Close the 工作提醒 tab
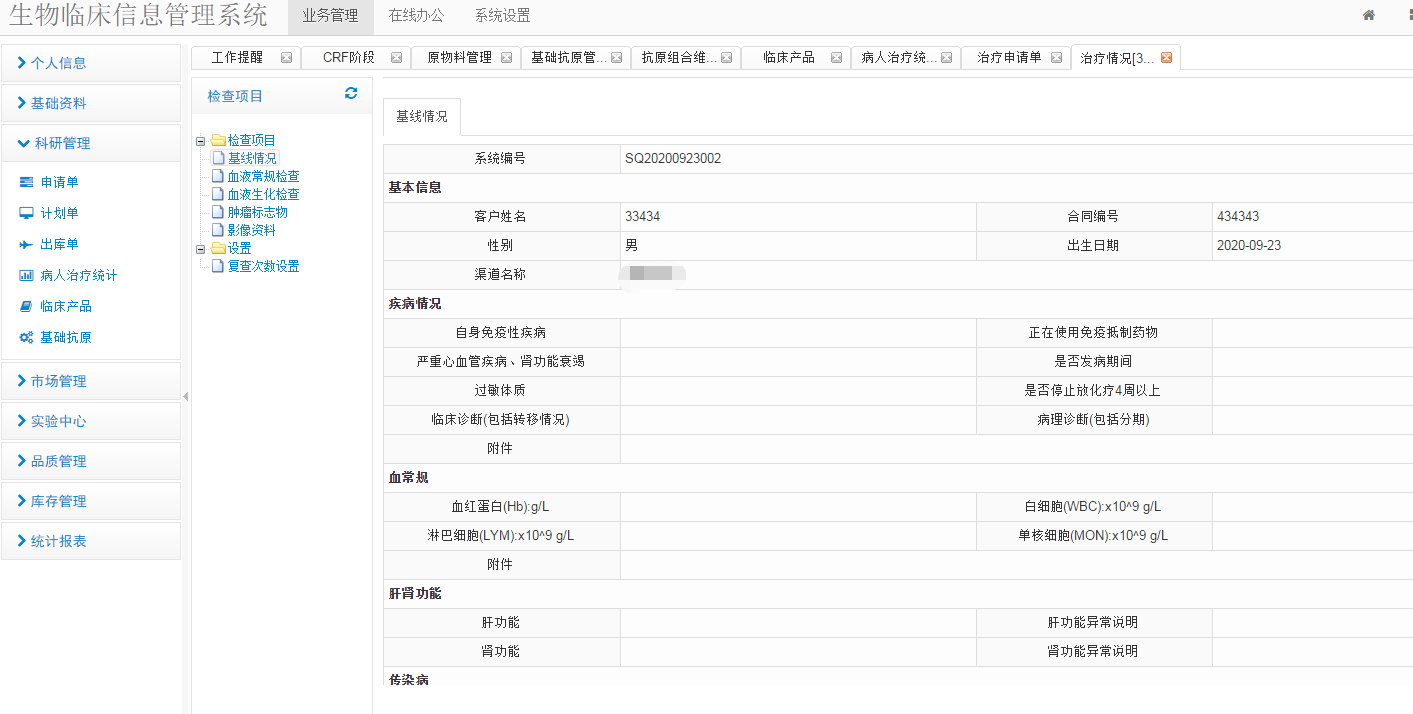 click(x=287, y=58)
